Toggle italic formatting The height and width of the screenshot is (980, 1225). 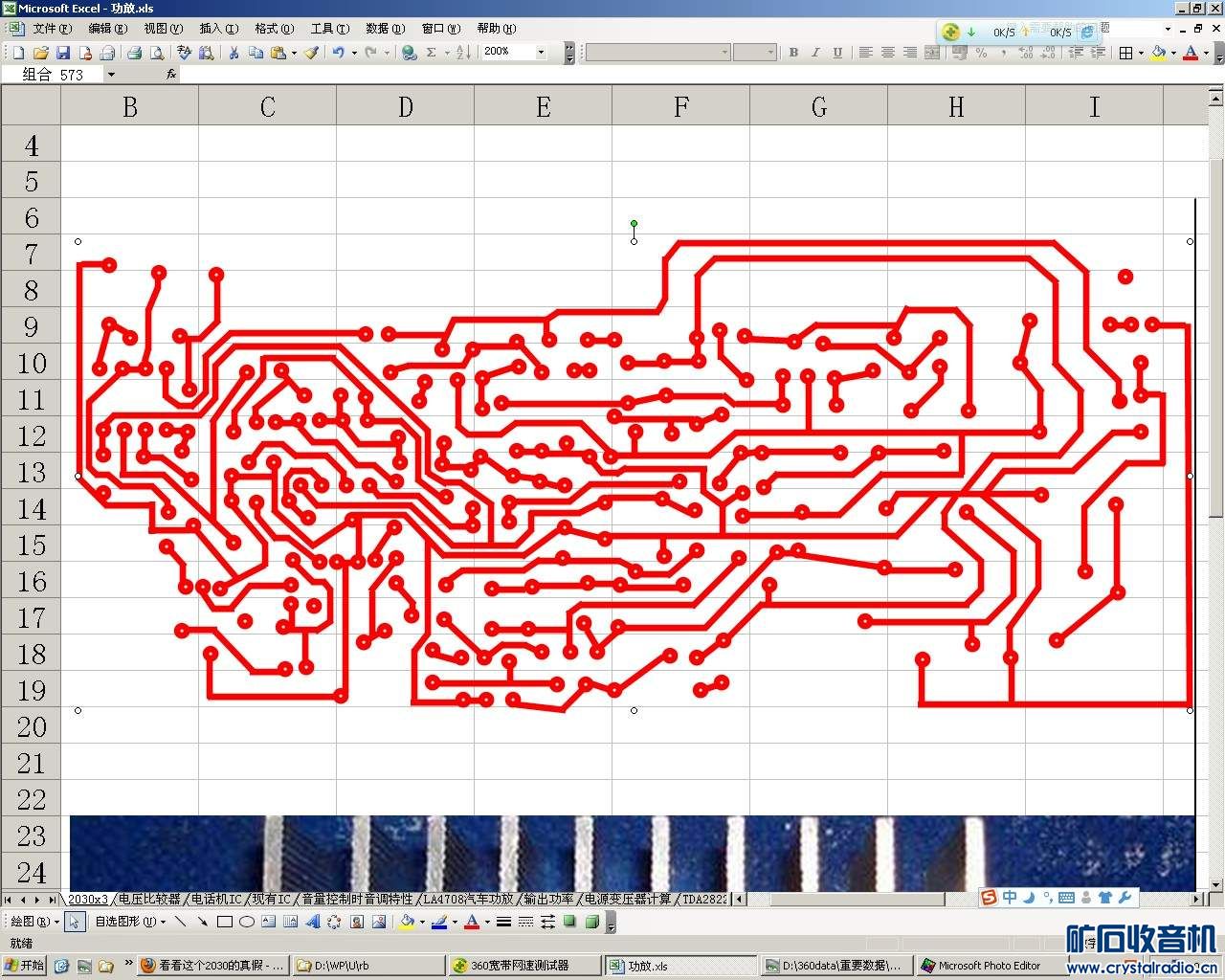(x=815, y=53)
